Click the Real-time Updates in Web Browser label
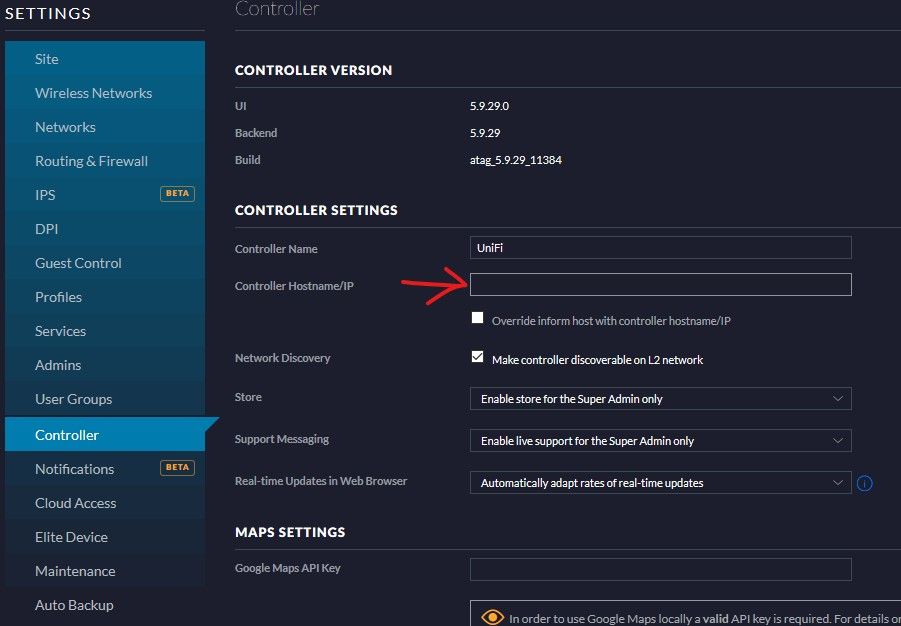Image resolution: width=901 pixels, height=626 pixels. click(321, 481)
